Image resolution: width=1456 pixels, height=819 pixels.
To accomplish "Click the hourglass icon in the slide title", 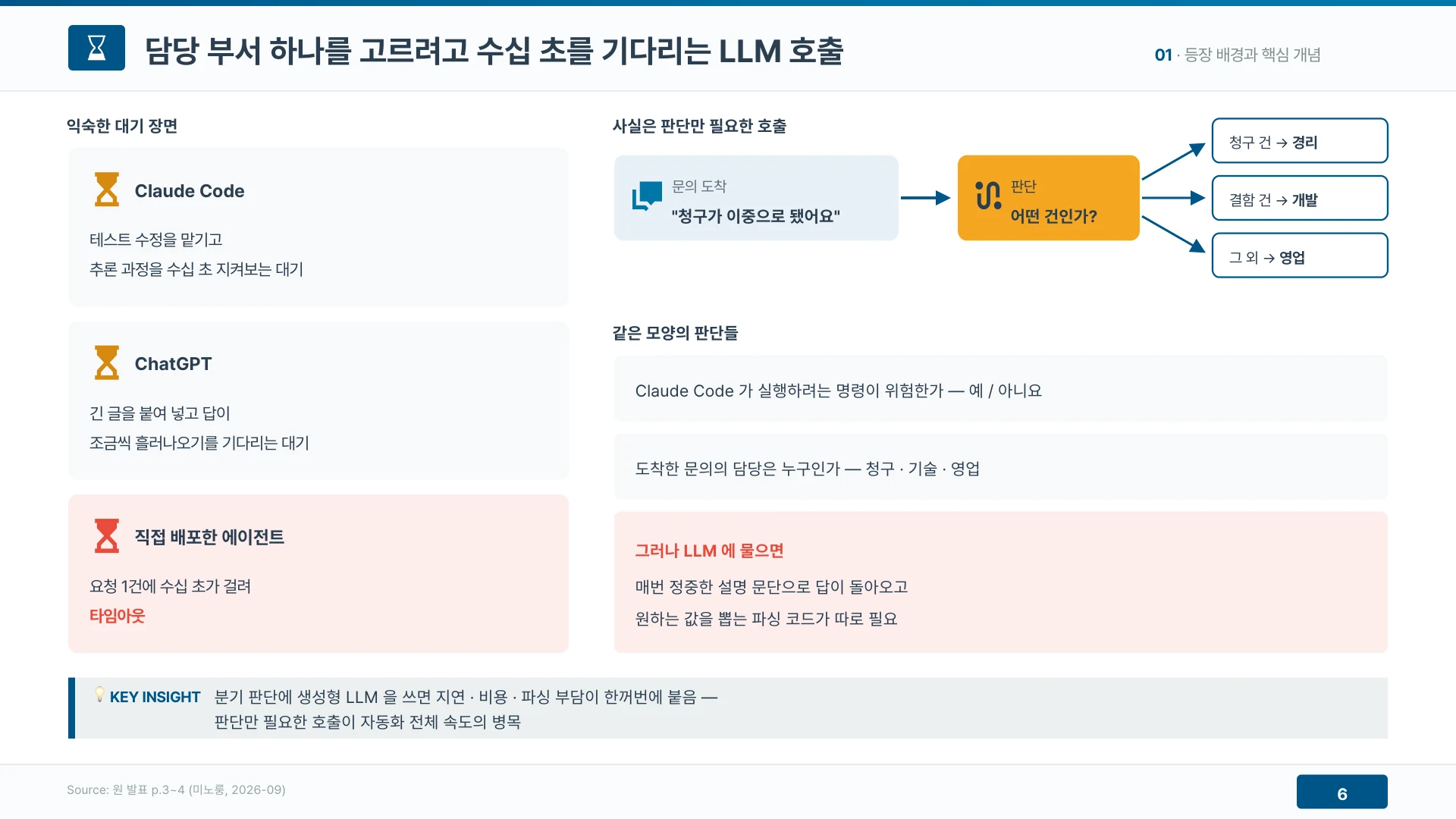I will [96, 48].
